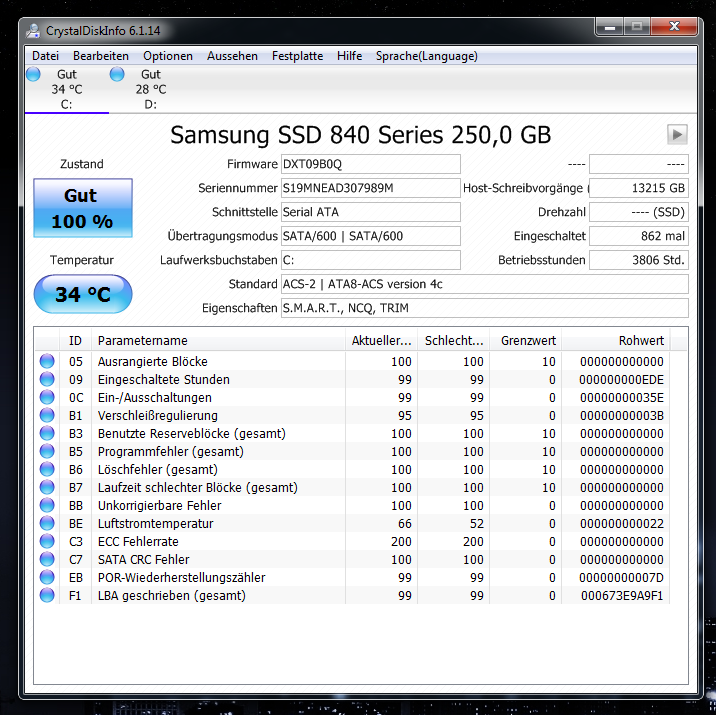The height and width of the screenshot is (715, 716).
Task: Click the ID column header
Action: [75, 341]
